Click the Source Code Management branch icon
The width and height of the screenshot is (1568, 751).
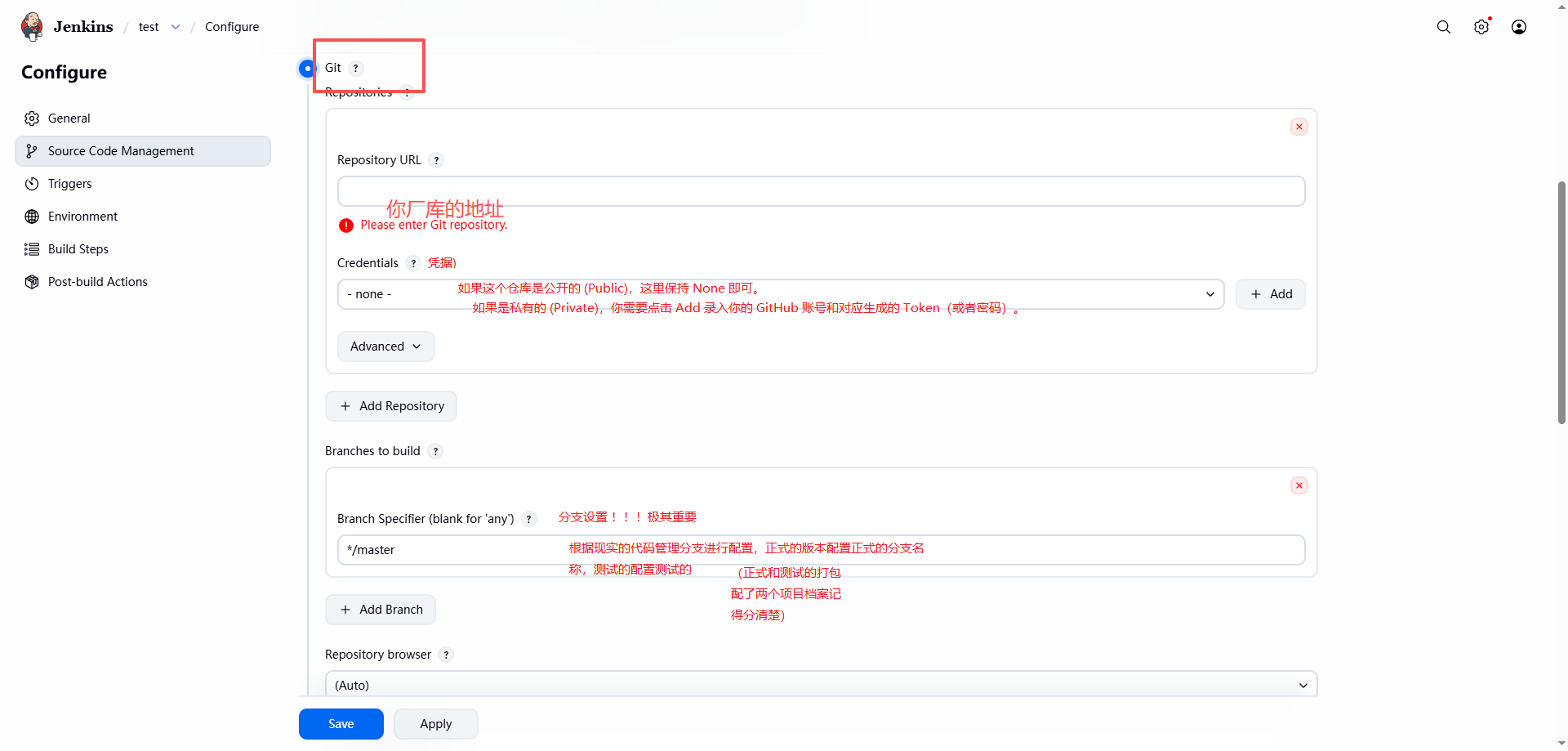(x=32, y=151)
